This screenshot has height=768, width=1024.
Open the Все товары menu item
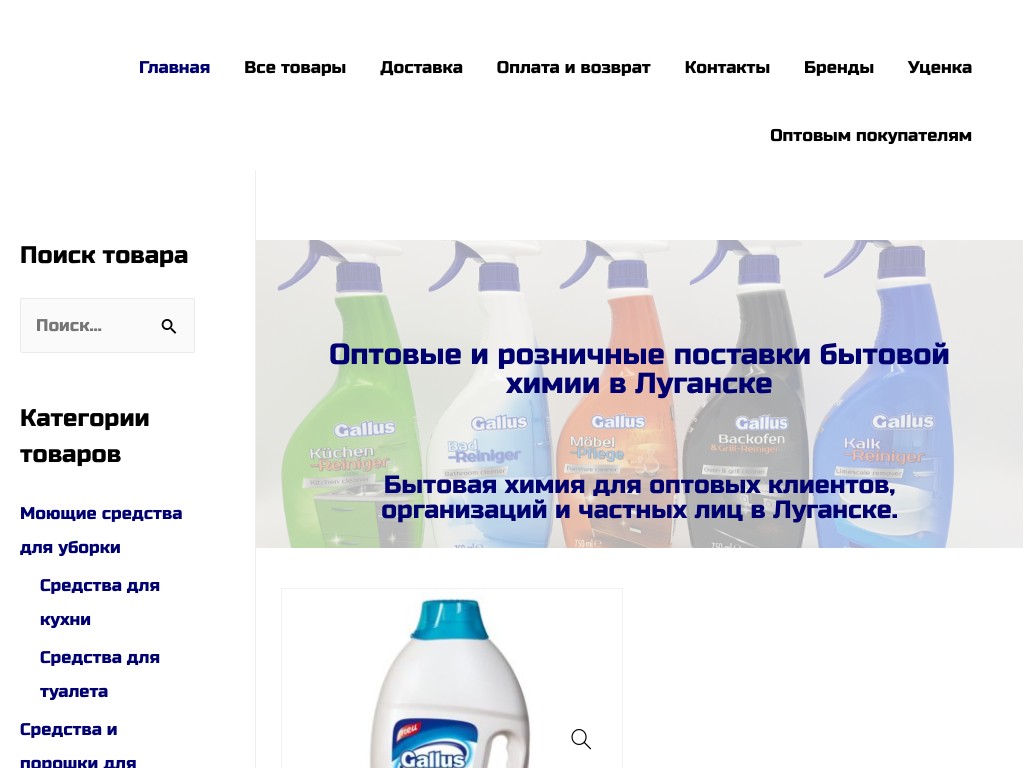click(295, 67)
